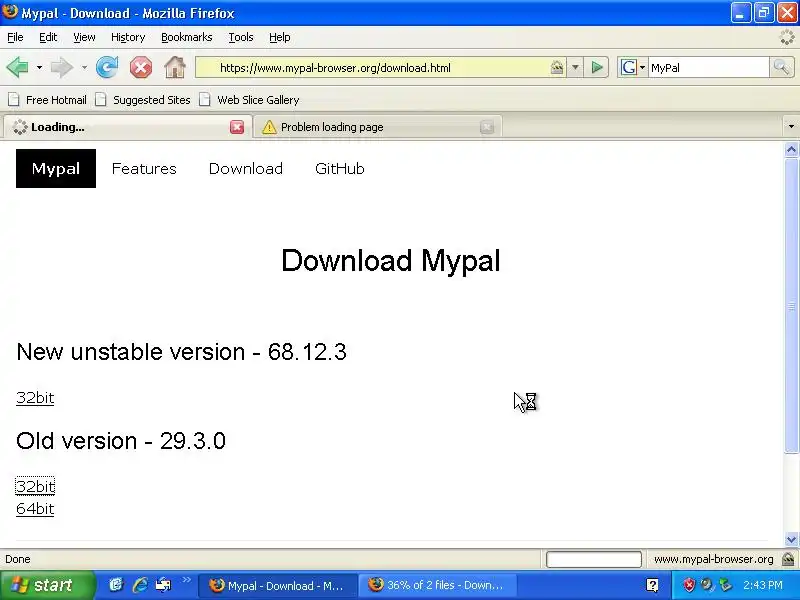Image resolution: width=800 pixels, height=600 pixels.
Task: Stop loading with the red X button
Action: tap(141, 67)
